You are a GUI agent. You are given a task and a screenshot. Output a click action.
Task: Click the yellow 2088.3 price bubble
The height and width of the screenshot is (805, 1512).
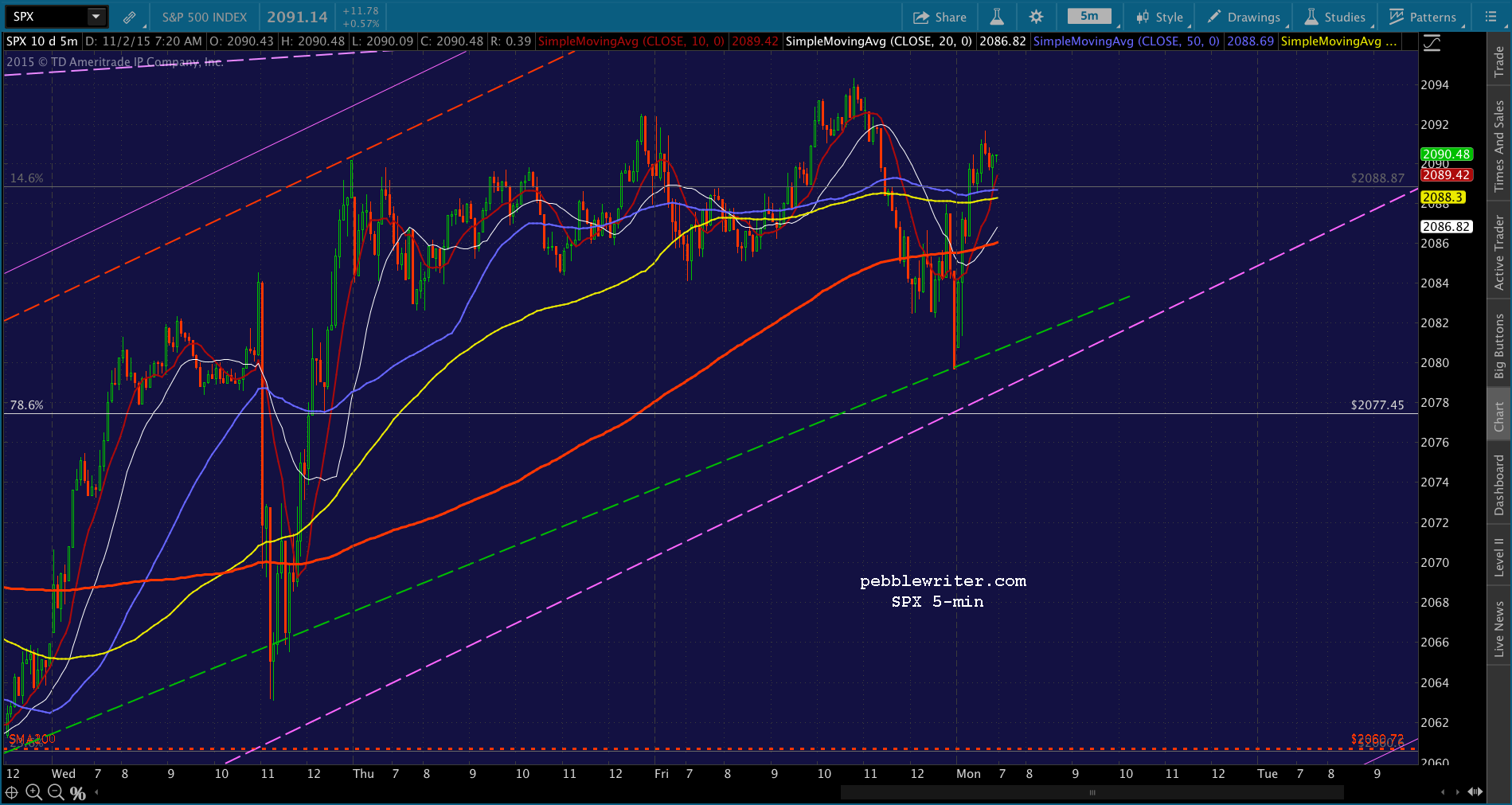coord(1443,197)
